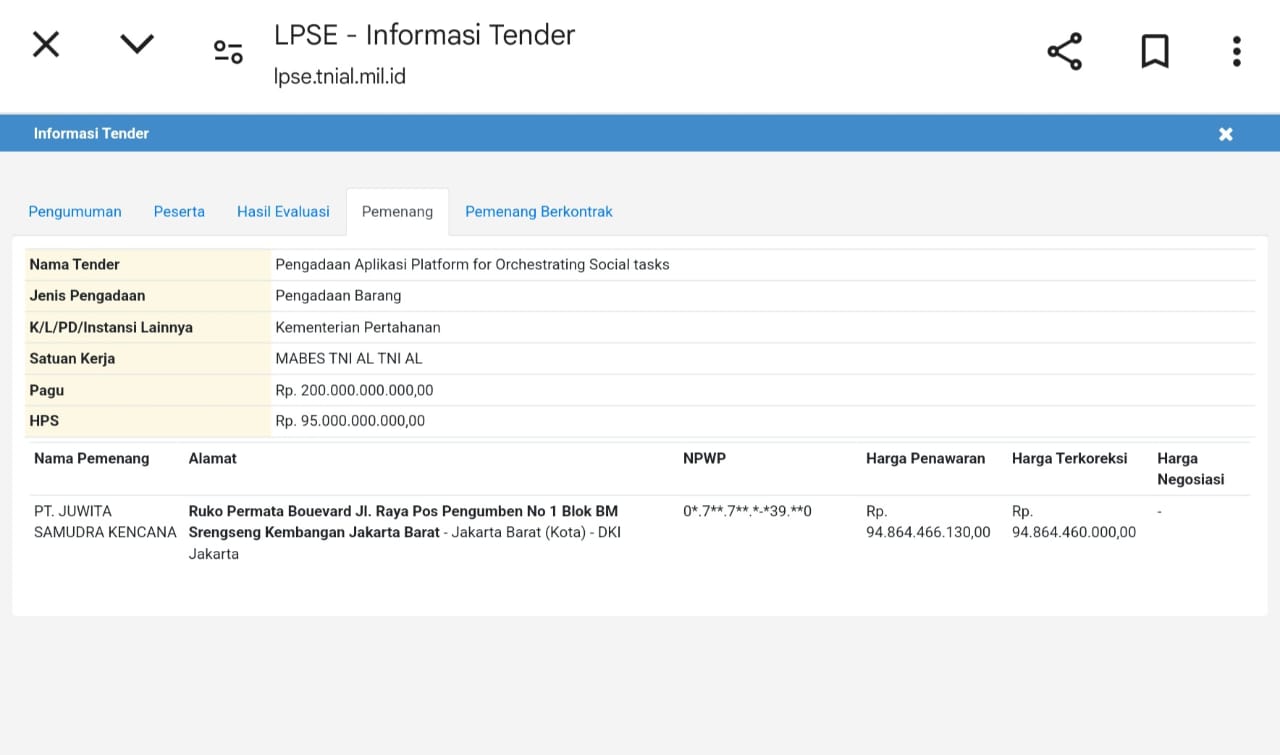This screenshot has width=1280, height=755.
Task: Bookmark the LPSE page
Action: tap(1155, 51)
